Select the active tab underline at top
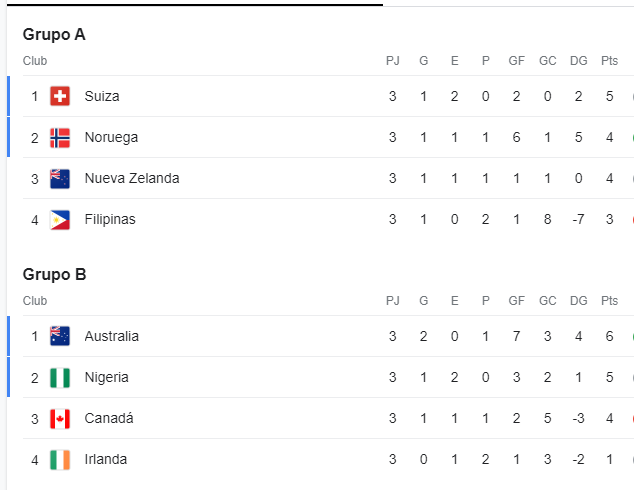The height and width of the screenshot is (490, 634). [195, 5]
